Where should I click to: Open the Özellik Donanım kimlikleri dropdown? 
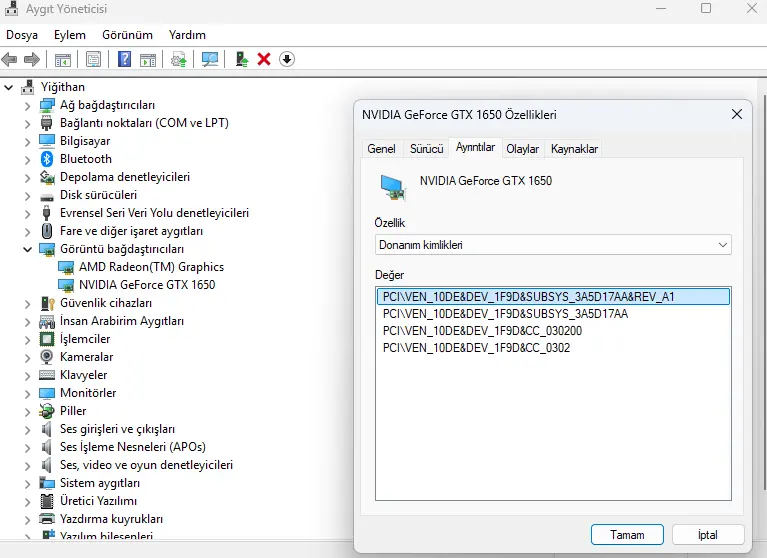[553, 245]
